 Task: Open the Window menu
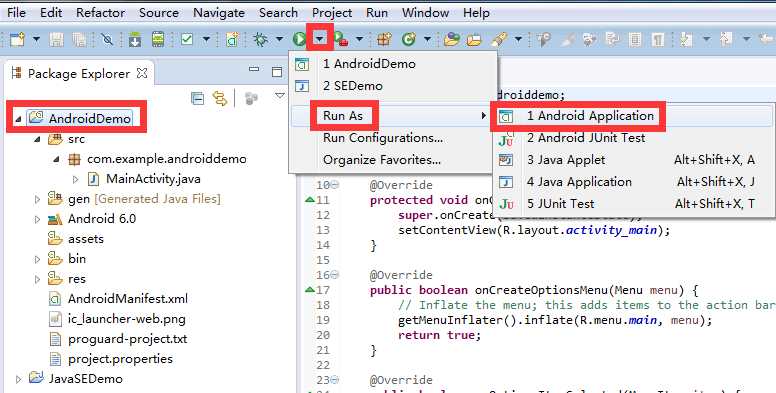[x=425, y=12]
